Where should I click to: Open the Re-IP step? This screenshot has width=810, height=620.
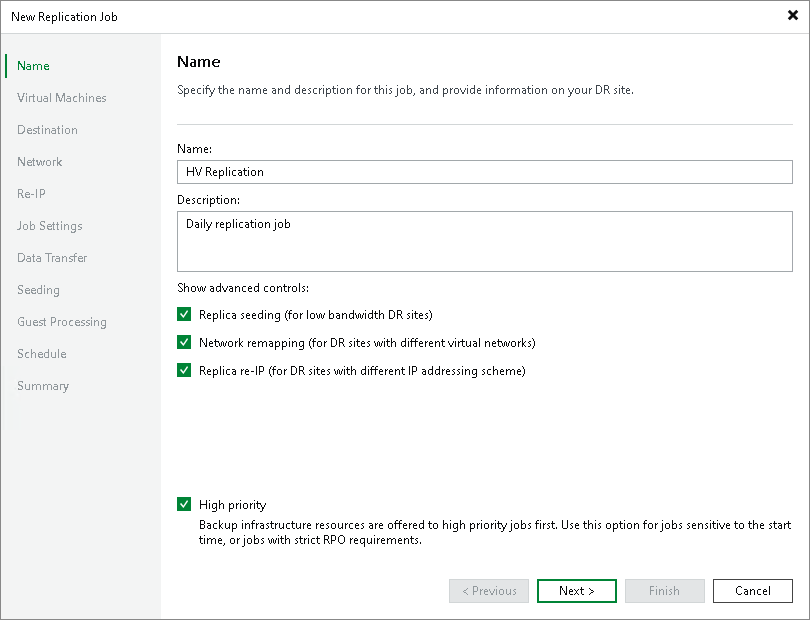point(31,194)
